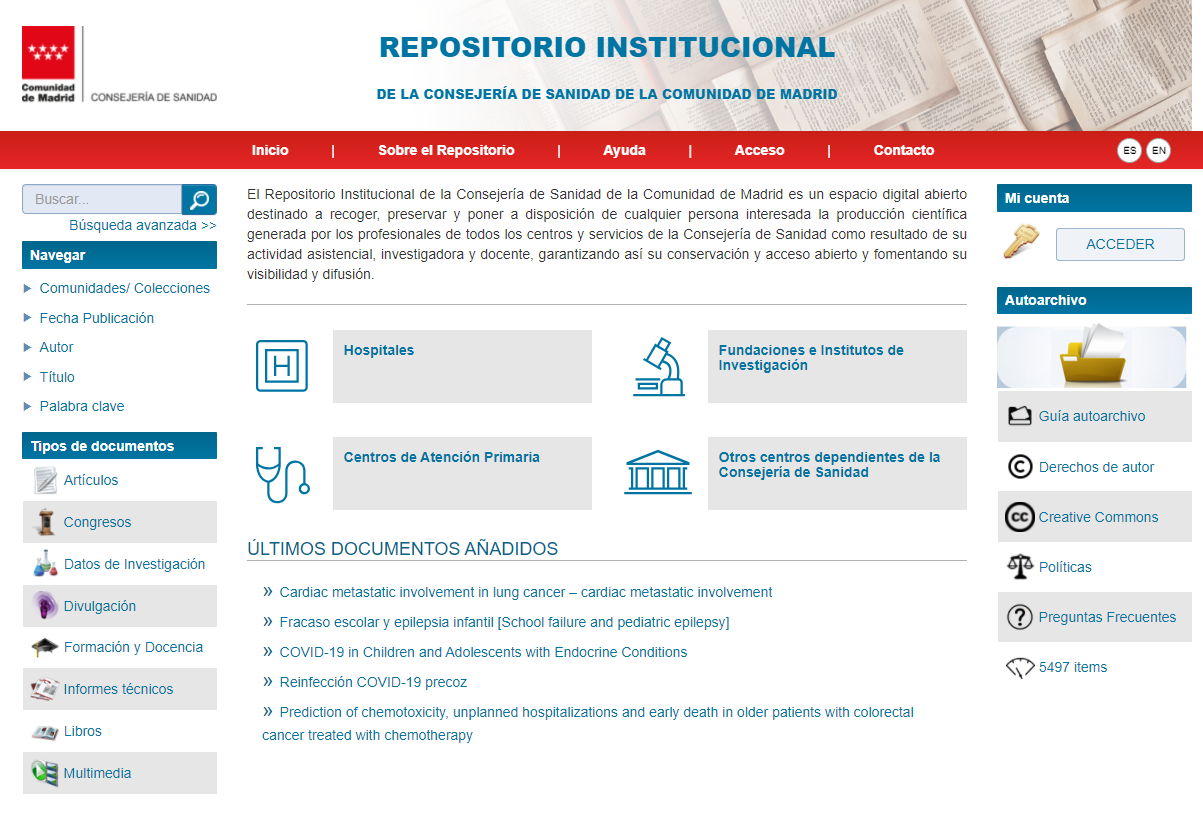Switch language to ES

tap(1129, 151)
